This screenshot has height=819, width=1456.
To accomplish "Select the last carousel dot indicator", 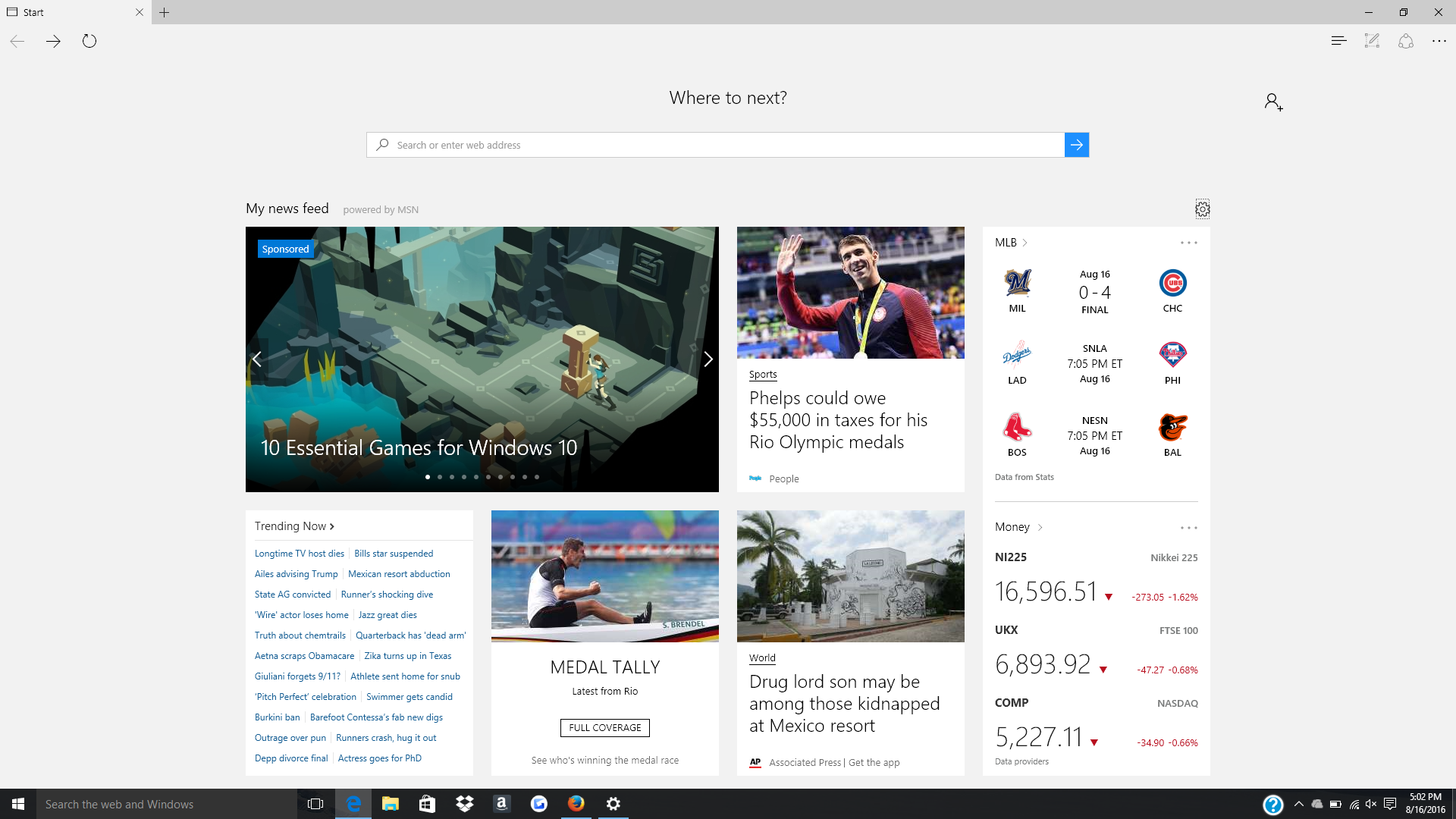I will (537, 477).
